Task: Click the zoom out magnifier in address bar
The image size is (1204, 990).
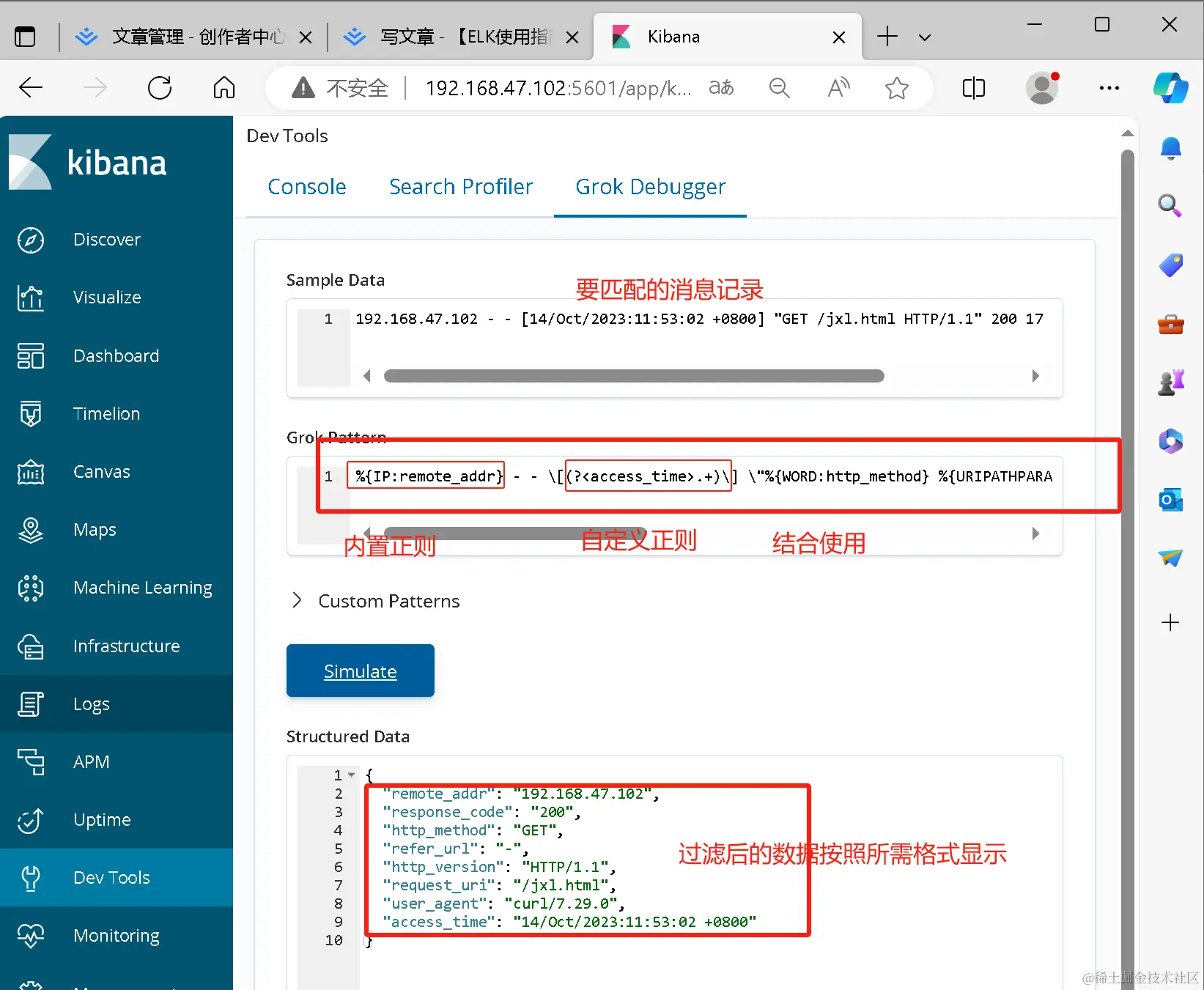Action: (x=779, y=88)
